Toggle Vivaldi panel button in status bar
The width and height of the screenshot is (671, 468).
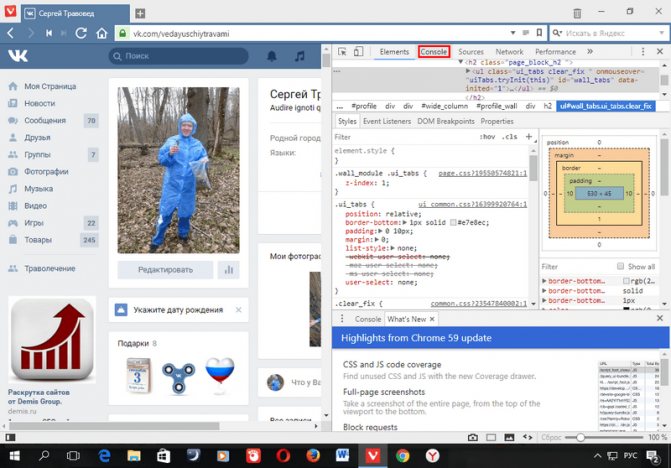coord(10,437)
